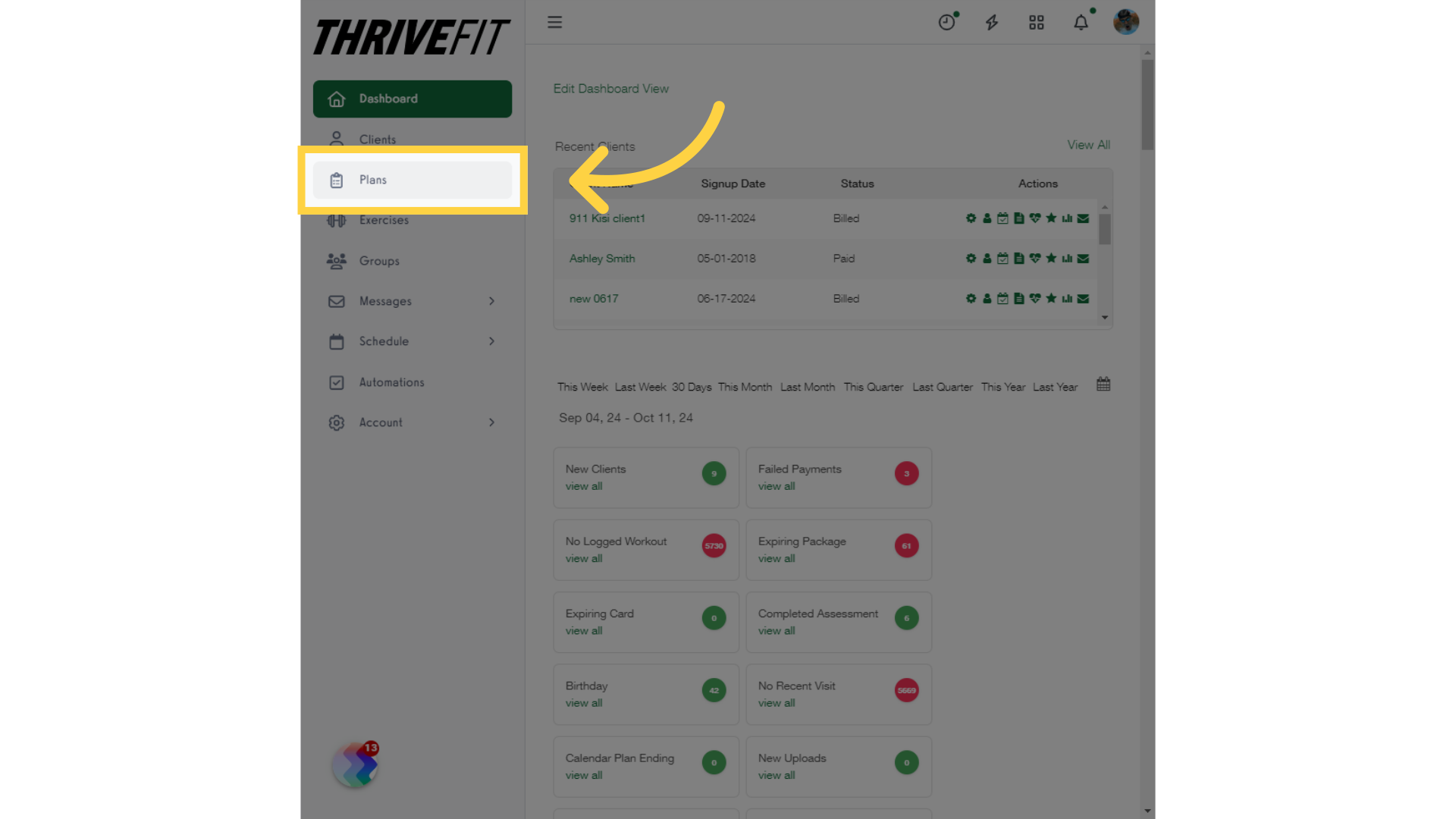
Task: Open the apps grid icon
Action: click(1037, 22)
